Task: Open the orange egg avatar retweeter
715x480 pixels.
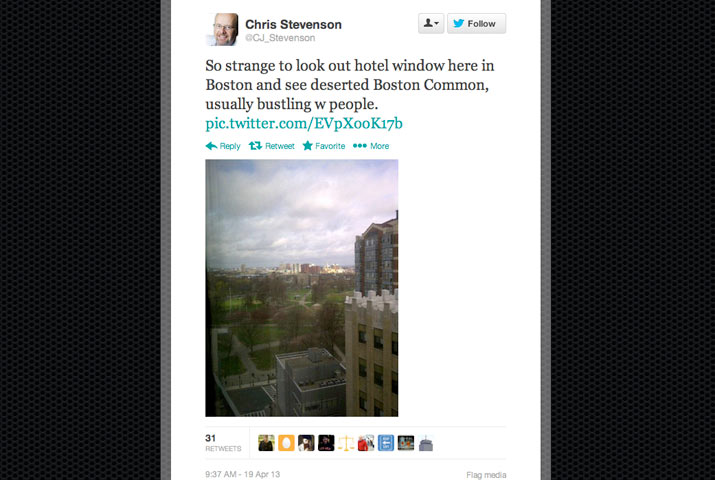Action: [x=286, y=443]
